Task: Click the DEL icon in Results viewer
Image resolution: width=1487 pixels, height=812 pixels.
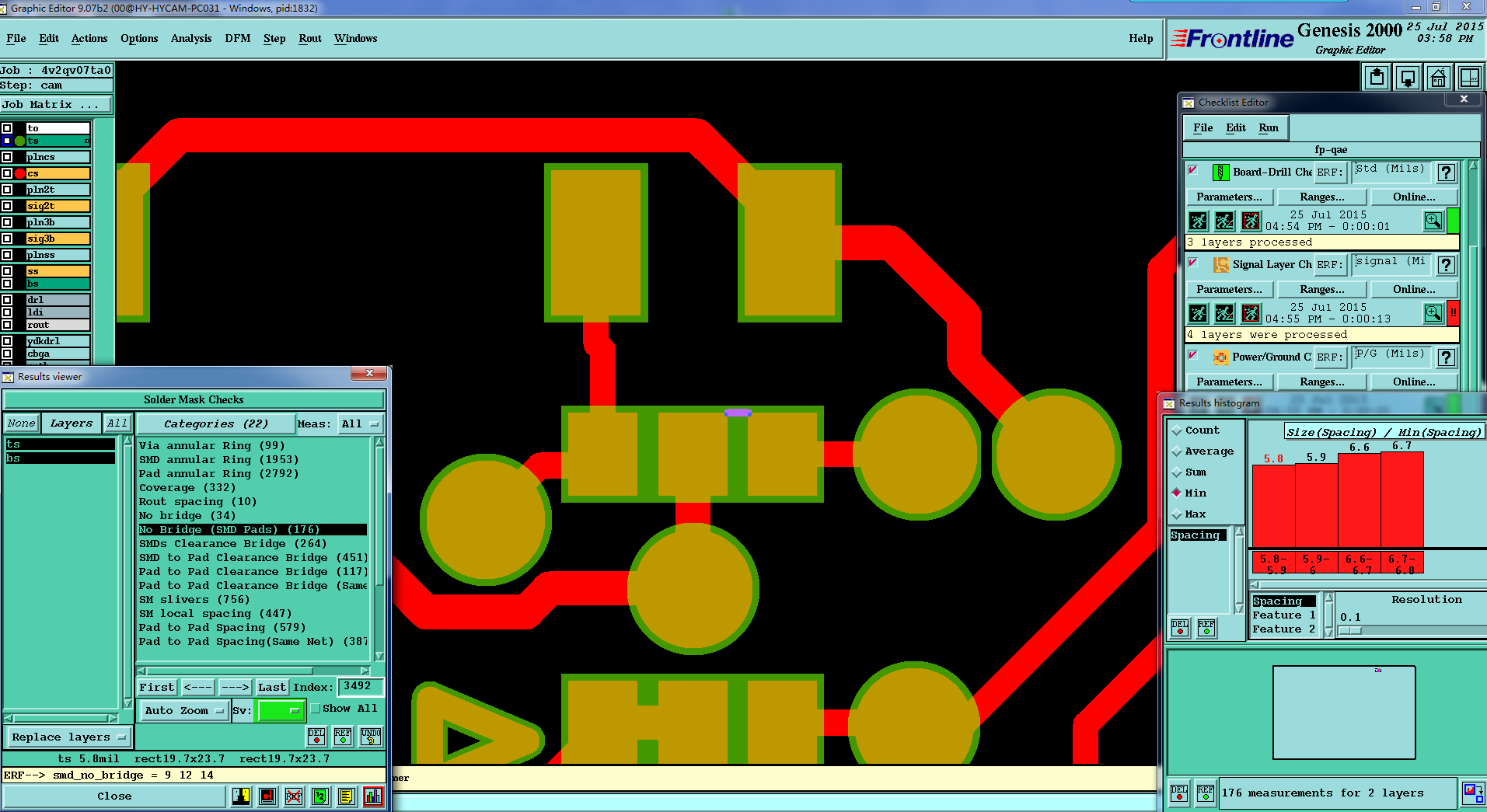Action: (x=316, y=736)
